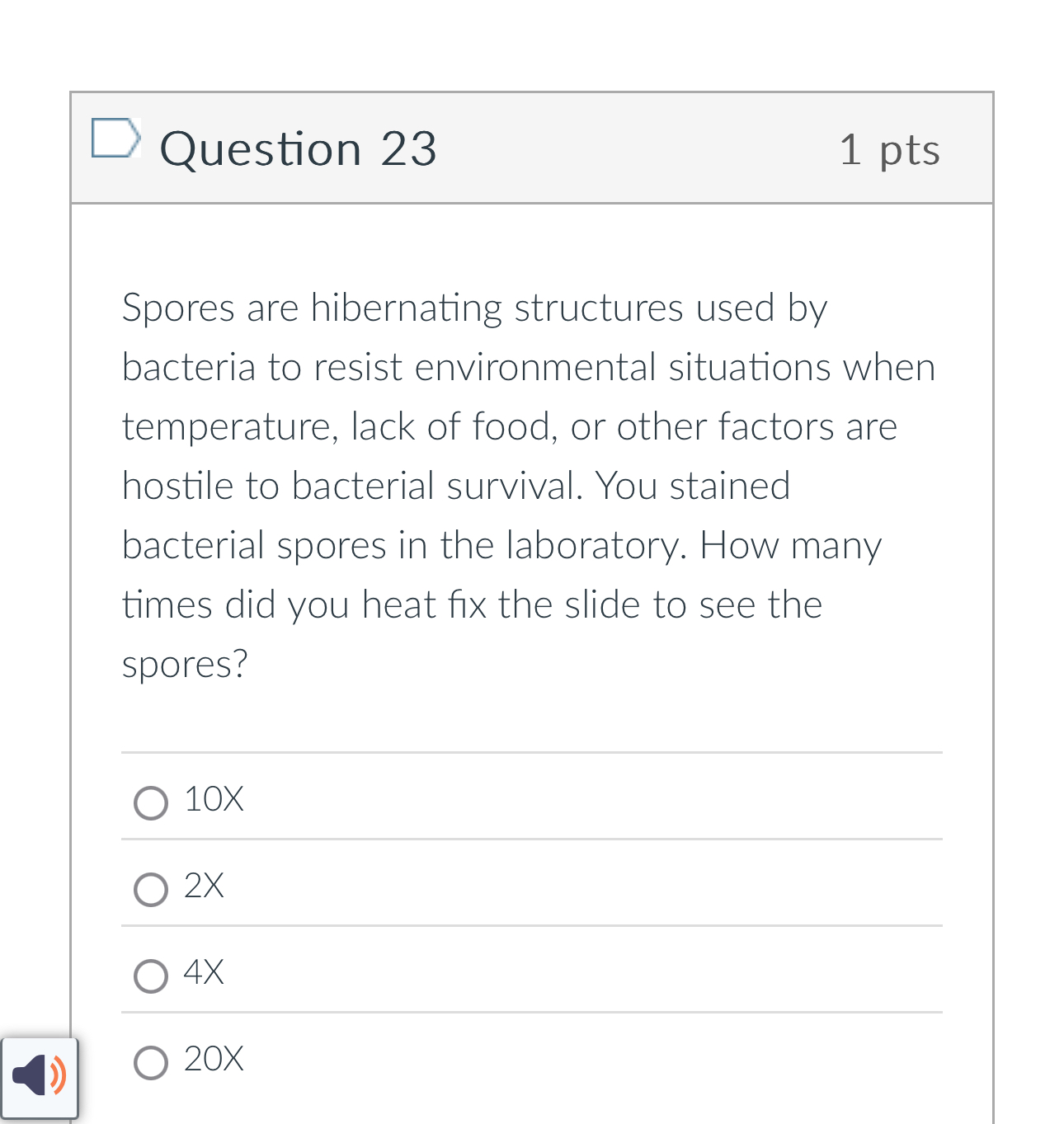Screen dimensions: 1064x1124
Task: Click the question description text area
Action: tap(528, 487)
